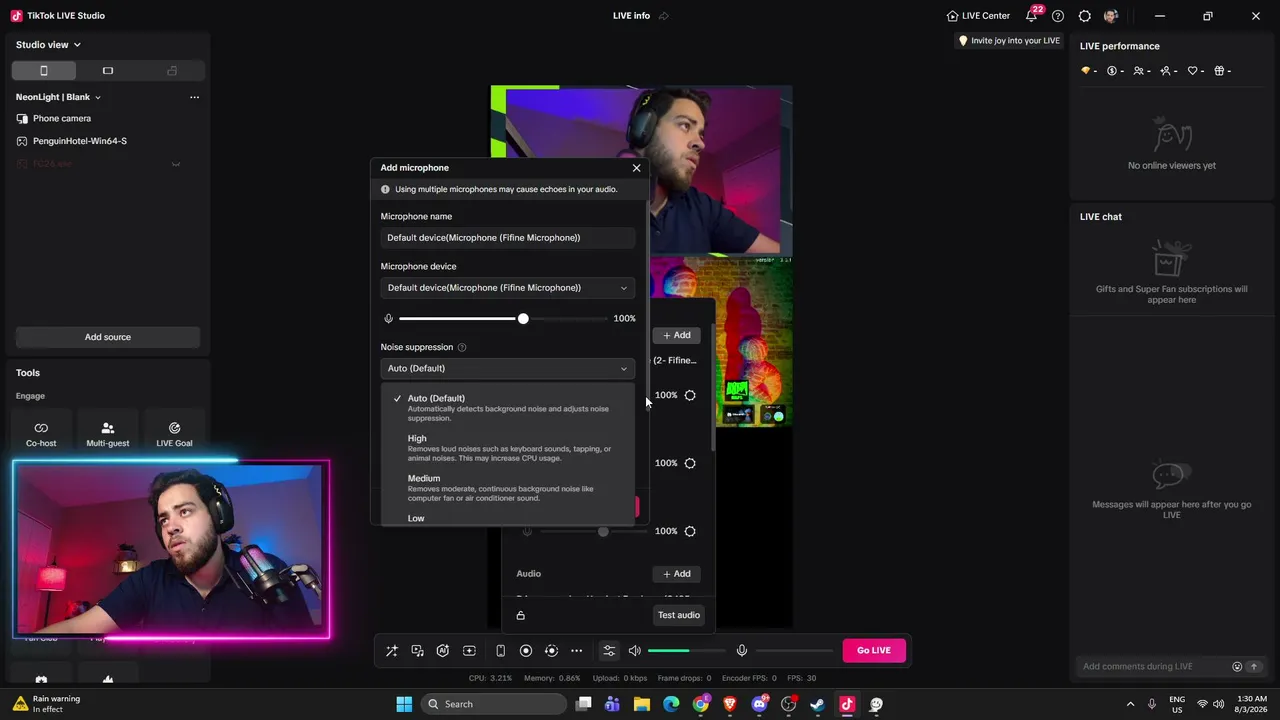Open the profile avatar menu
Image resolution: width=1280 pixels, height=720 pixels.
tap(1111, 16)
